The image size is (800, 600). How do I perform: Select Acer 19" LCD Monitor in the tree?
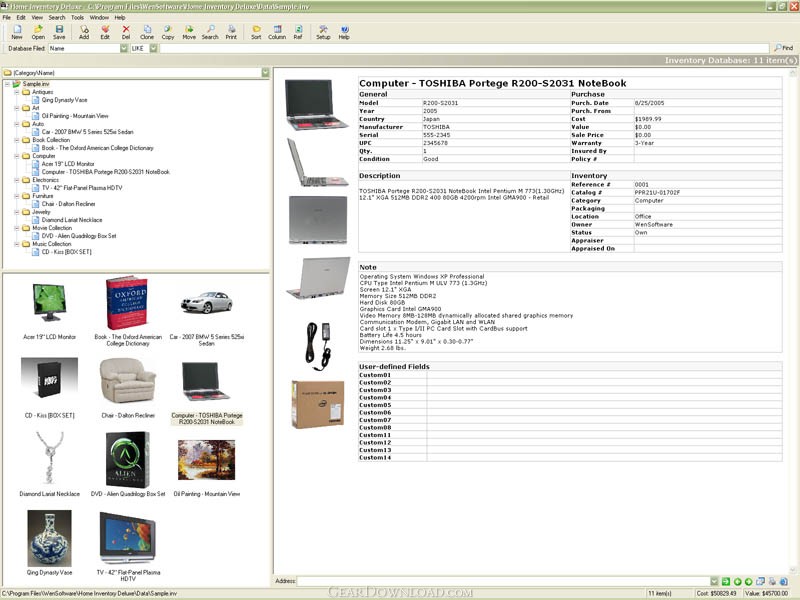pos(68,164)
